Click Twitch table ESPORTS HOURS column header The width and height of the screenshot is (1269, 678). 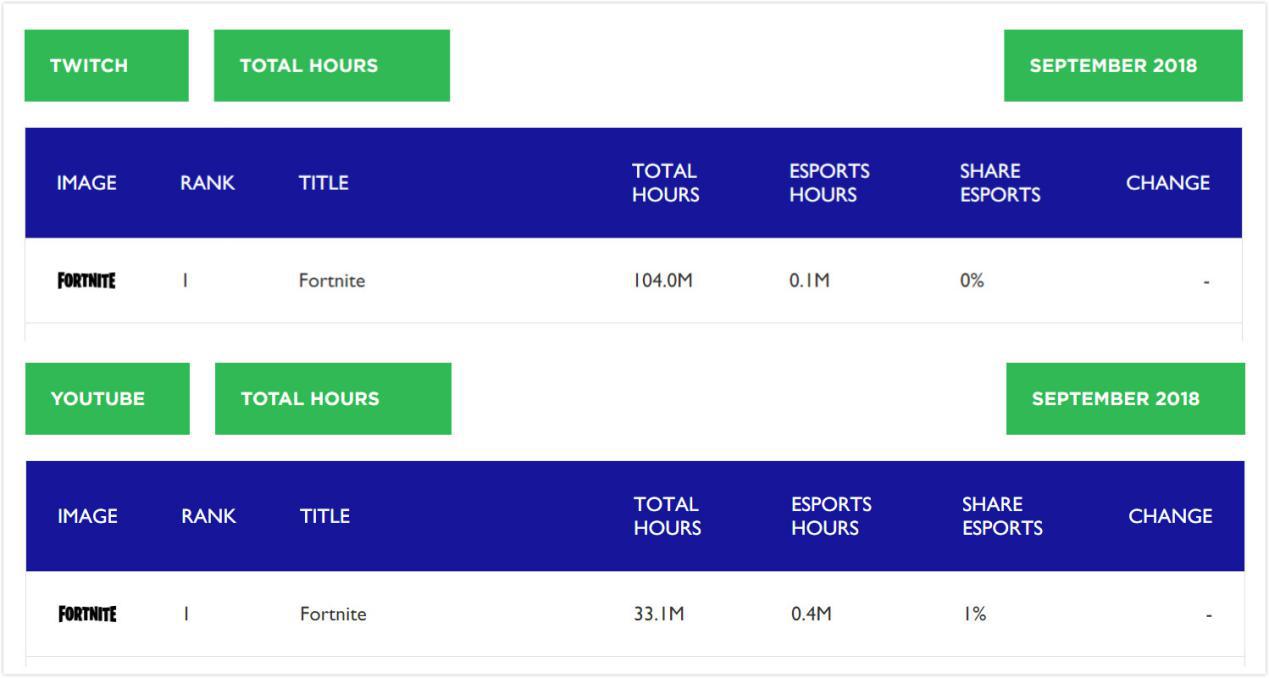click(829, 183)
